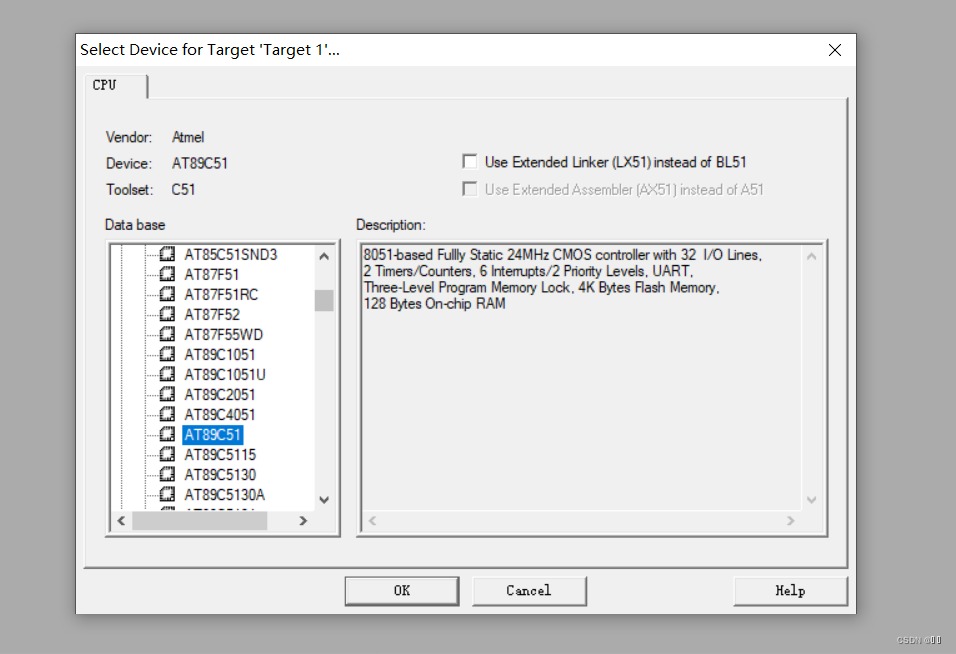Close the Select Device dialog
956x654 pixels.
(x=835, y=50)
